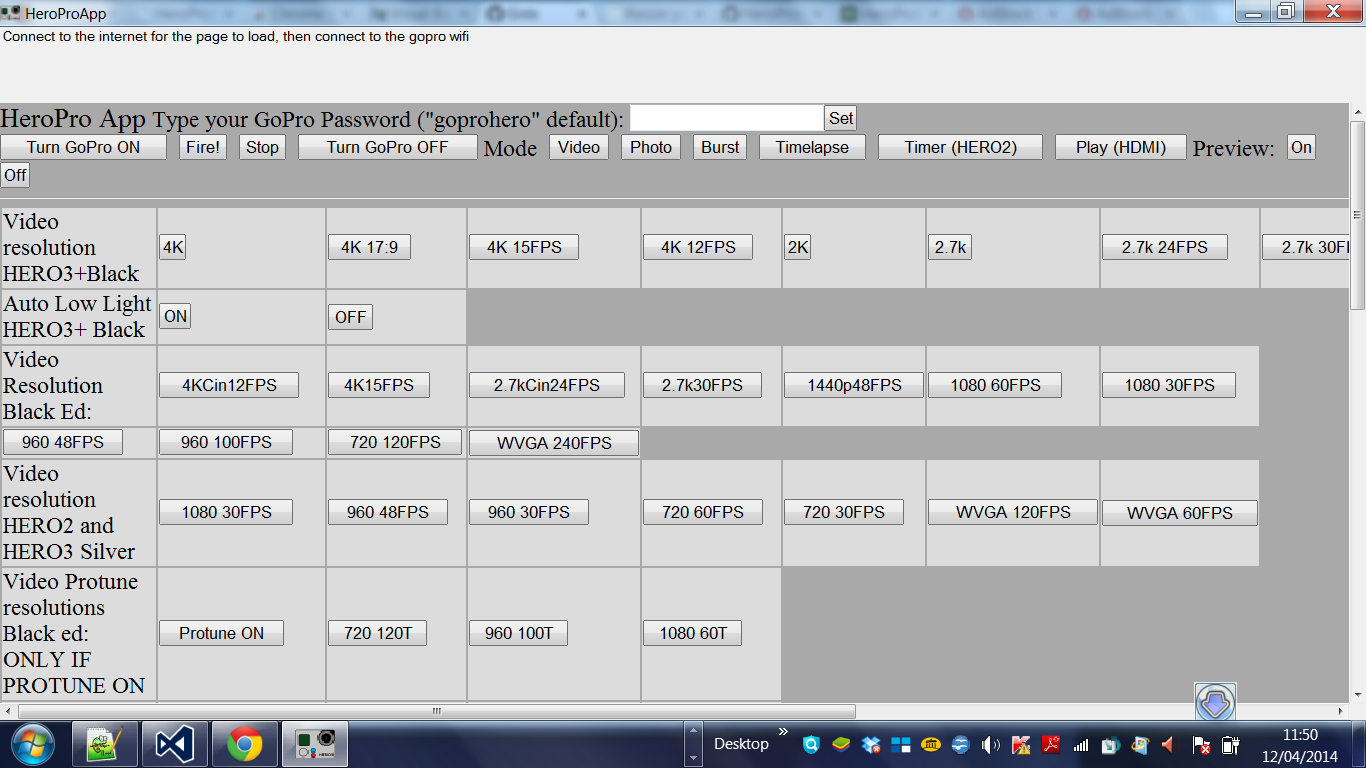This screenshot has height=768, width=1366.
Task: Click the horizontal scrollbar thumb
Action: [x=436, y=711]
